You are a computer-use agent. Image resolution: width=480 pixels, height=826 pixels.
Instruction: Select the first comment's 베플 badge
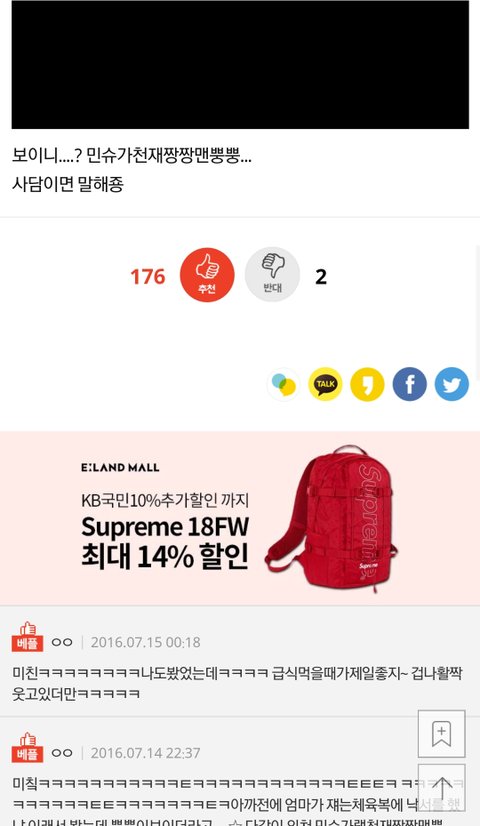(x=27, y=637)
